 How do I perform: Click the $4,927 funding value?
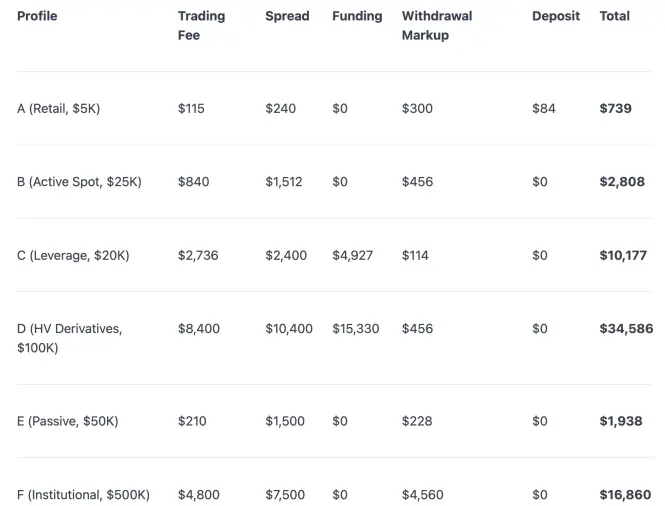click(352, 256)
